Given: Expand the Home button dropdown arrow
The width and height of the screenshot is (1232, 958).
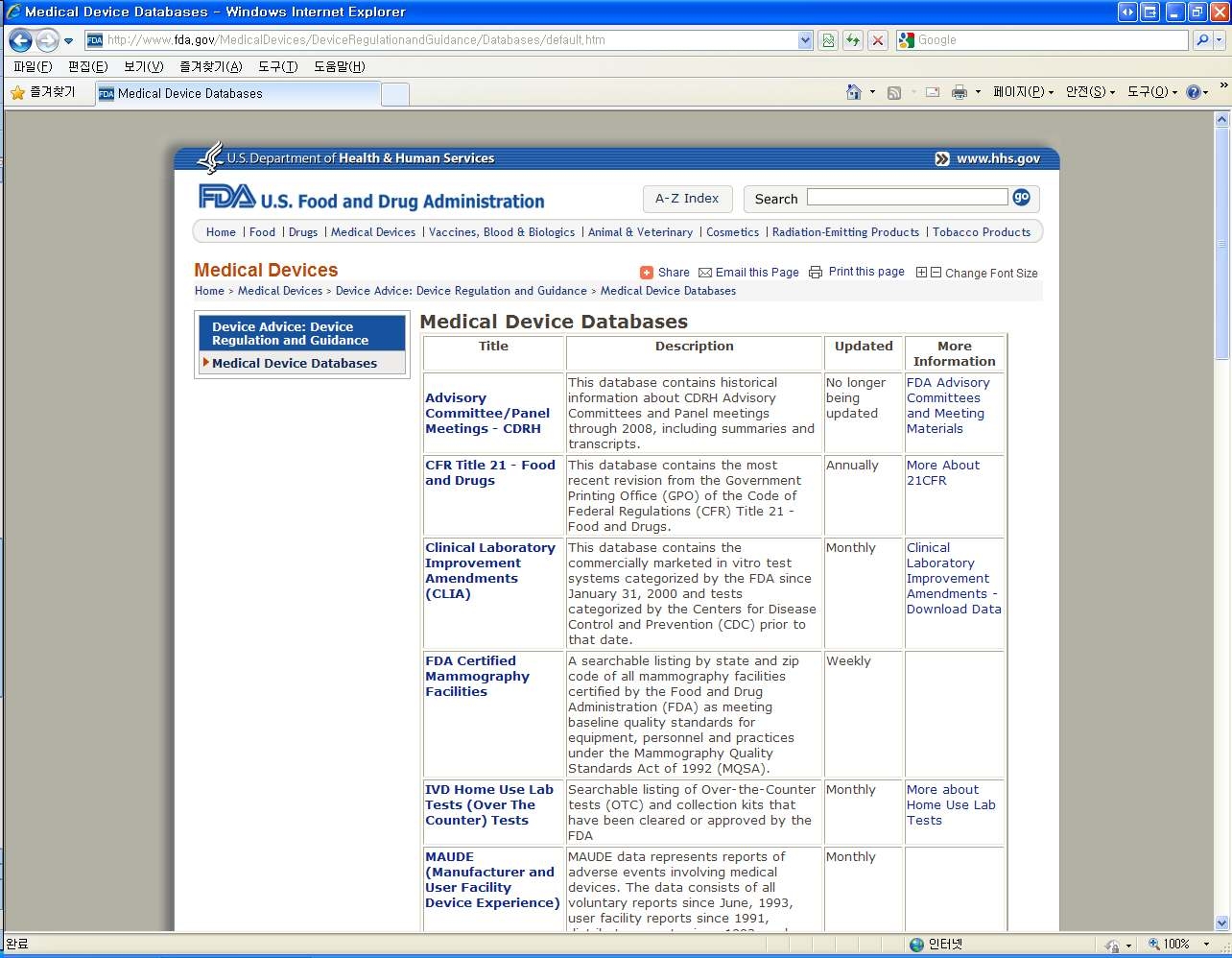Looking at the screenshot, I should click(872, 92).
